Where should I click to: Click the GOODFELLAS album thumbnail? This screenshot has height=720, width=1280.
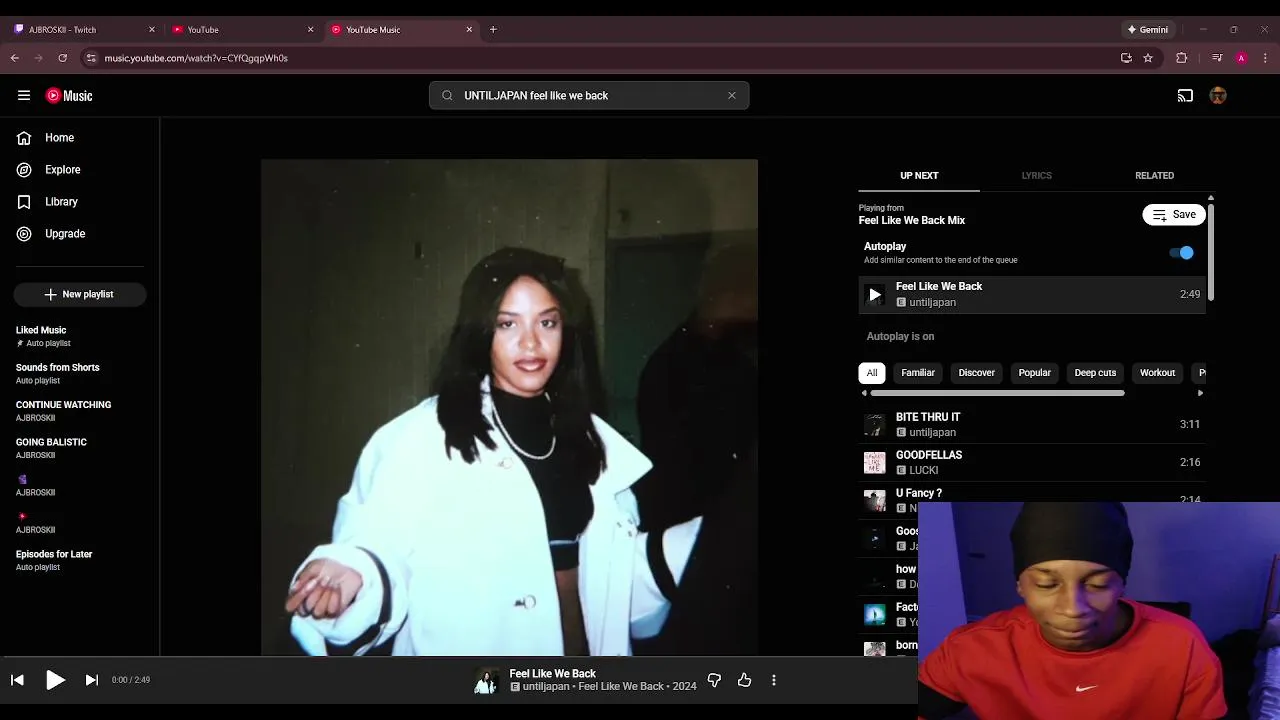(x=875, y=462)
